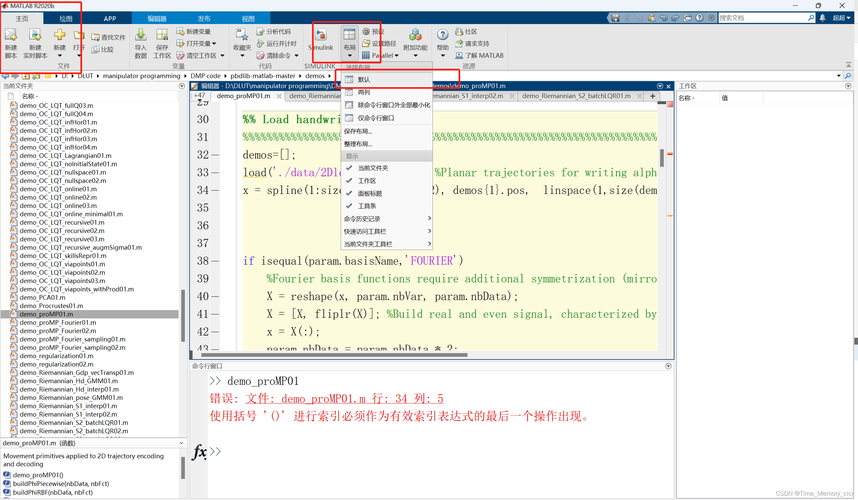Switch to the Plots (绘图) ribbon tab
Screen dimensions: 858x500
[66, 18]
